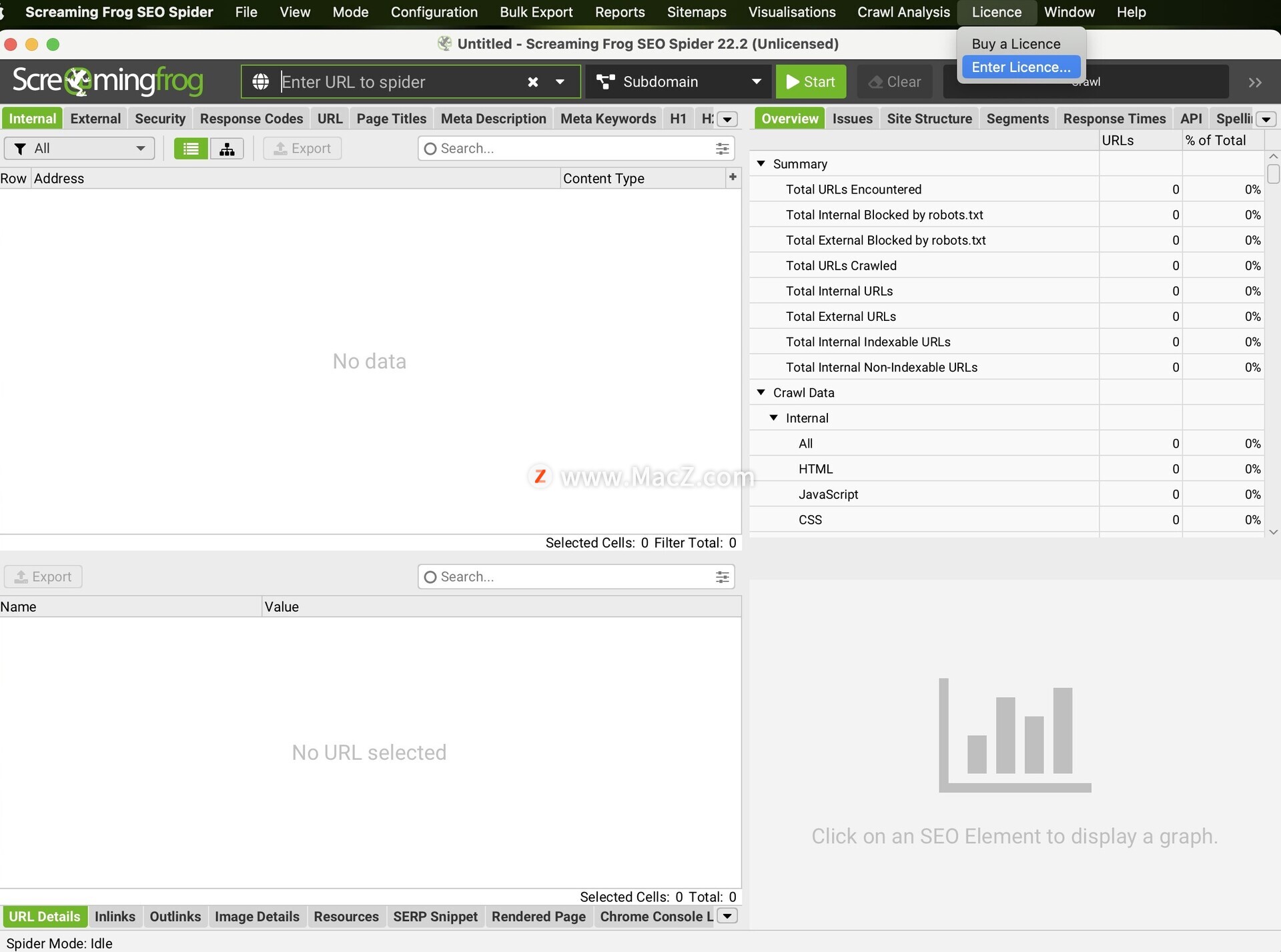Open the All filter dropdown
The image size is (1281, 952).
pyautogui.click(x=79, y=148)
